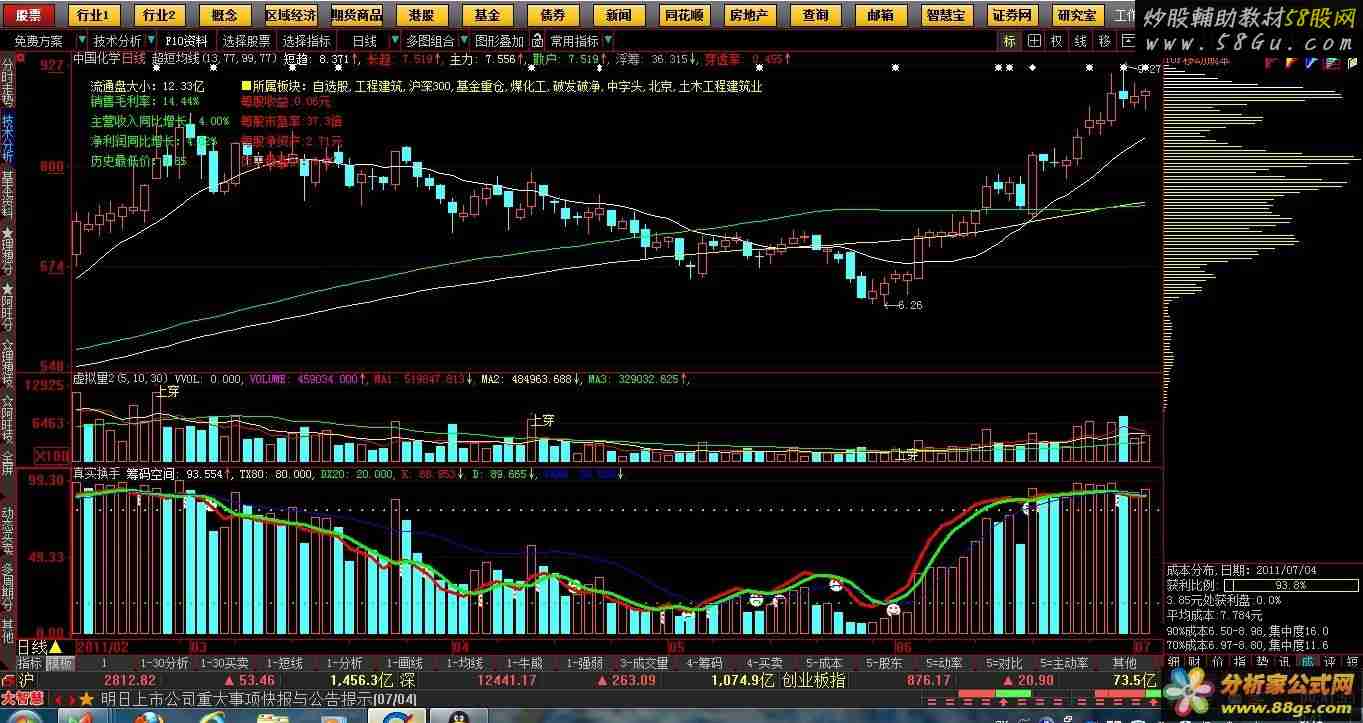Click the 指 tab icon in right panel
This screenshot has width=1363, height=723.
(1240, 662)
